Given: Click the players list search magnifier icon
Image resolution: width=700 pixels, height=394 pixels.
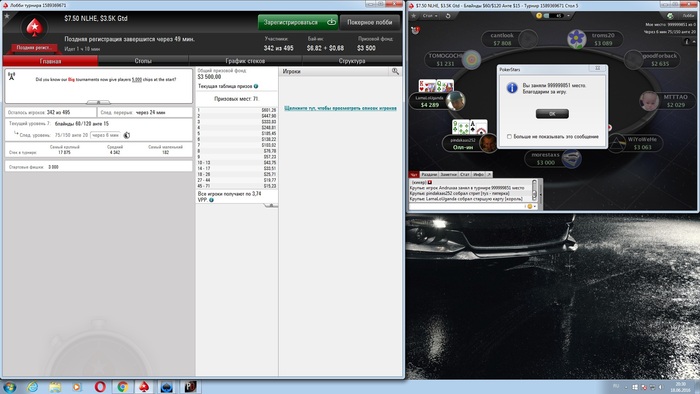Looking at the screenshot, I should tap(395, 71).
